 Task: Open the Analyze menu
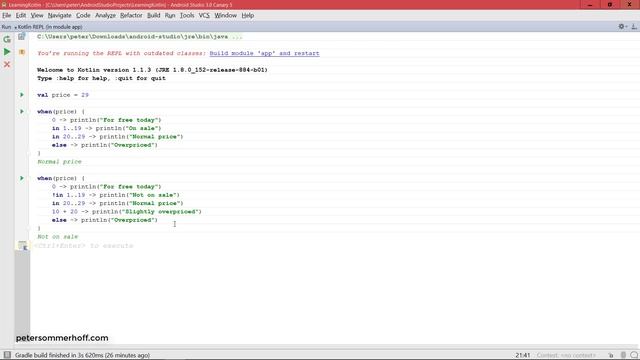(x=105, y=15)
